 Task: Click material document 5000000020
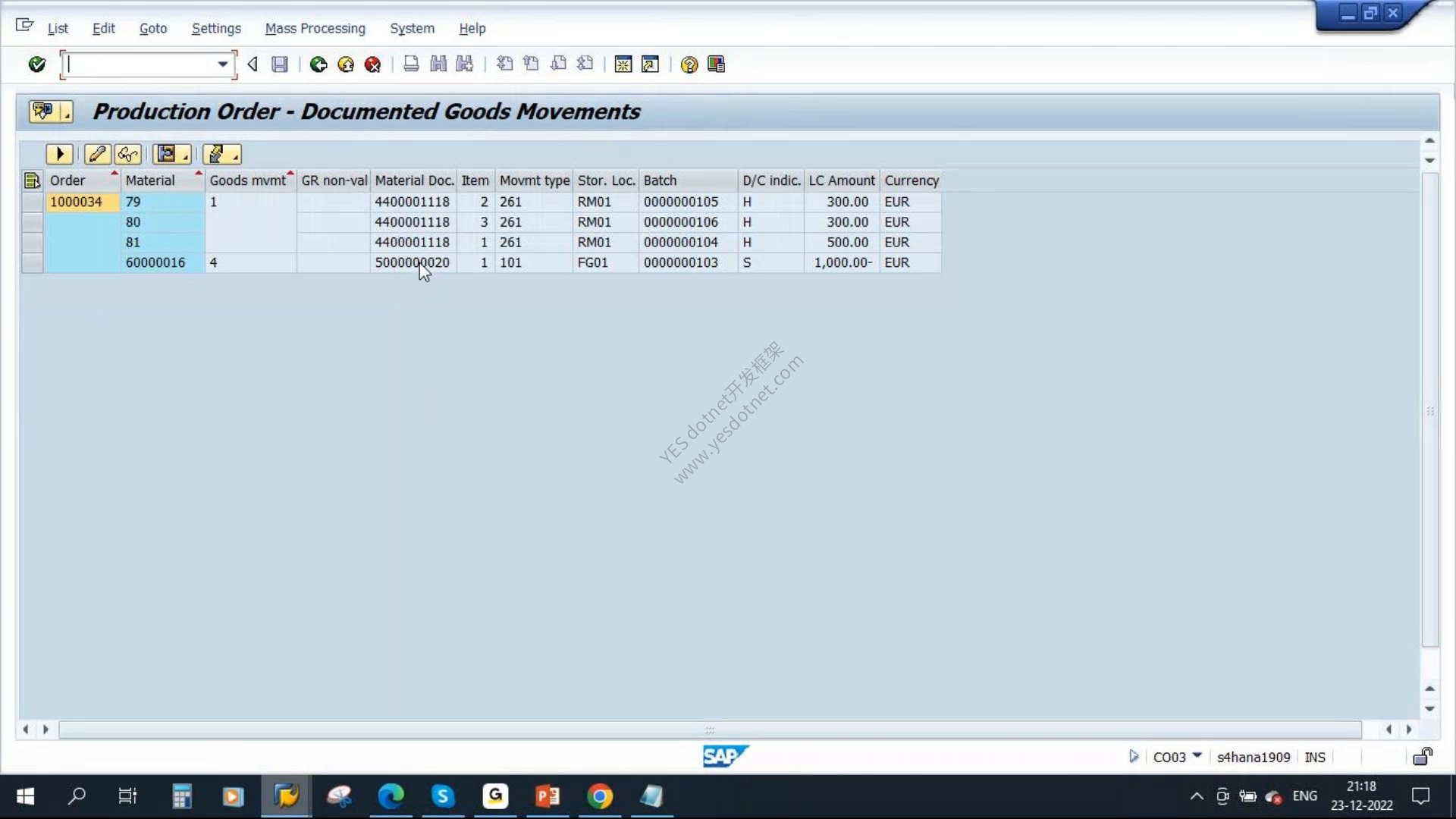click(412, 262)
